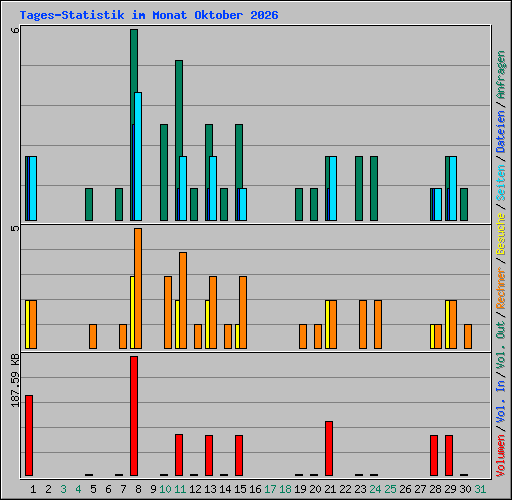
Task: Click the red Volumen bar on day 21
Action: (329, 448)
